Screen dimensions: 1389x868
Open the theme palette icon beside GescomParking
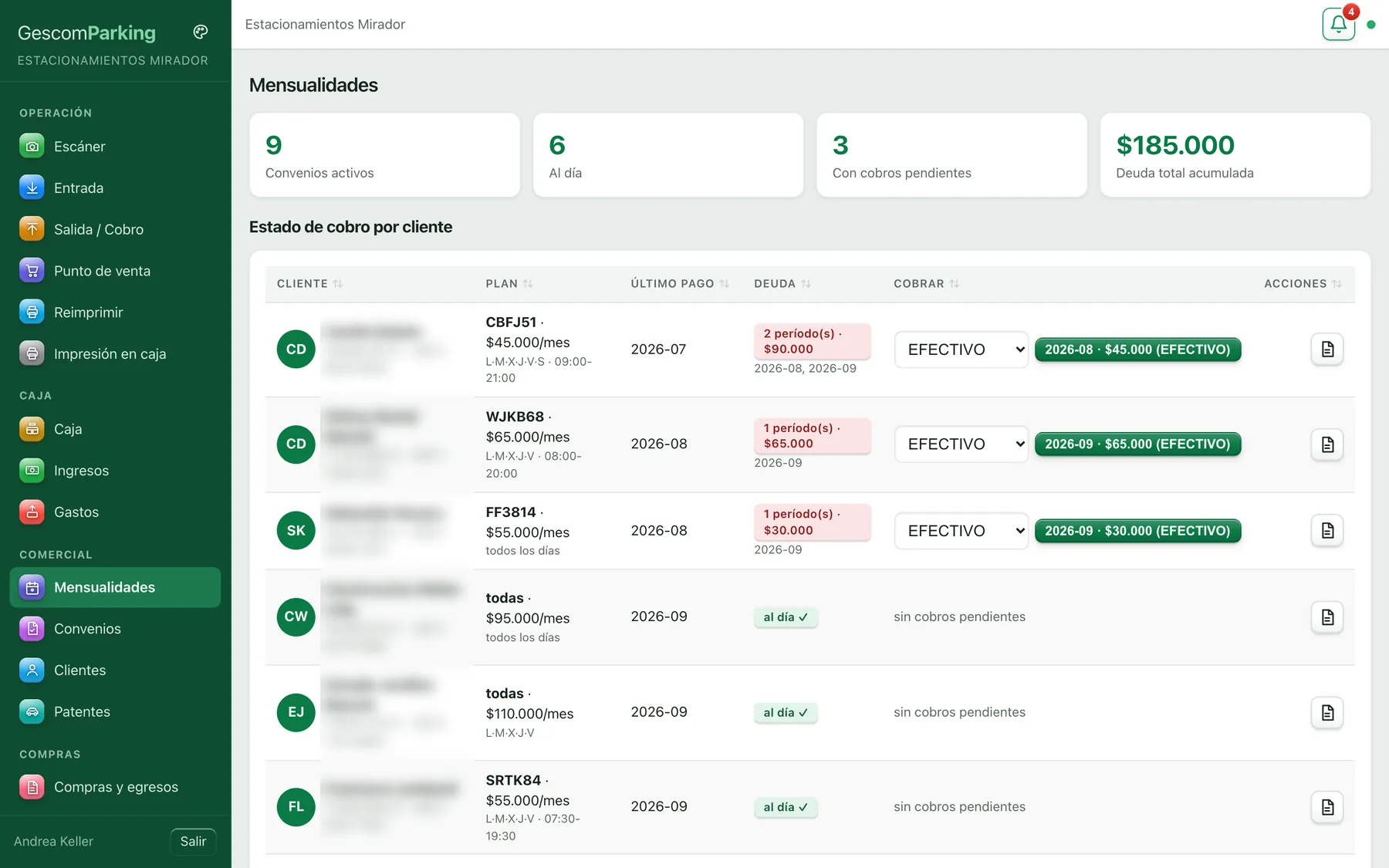(x=201, y=32)
